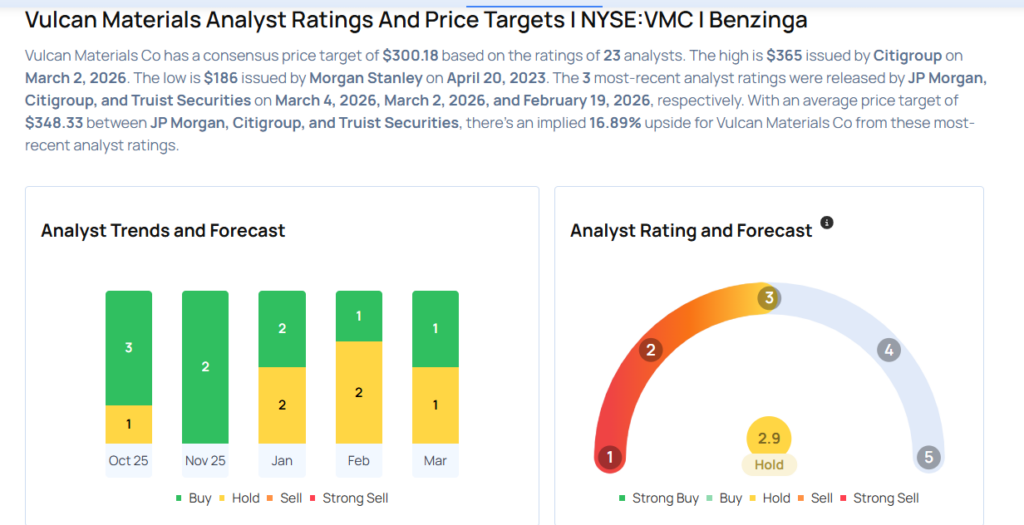Select the gauge marker numbered 5
This screenshot has height=525, width=1024.
(929, 458)
